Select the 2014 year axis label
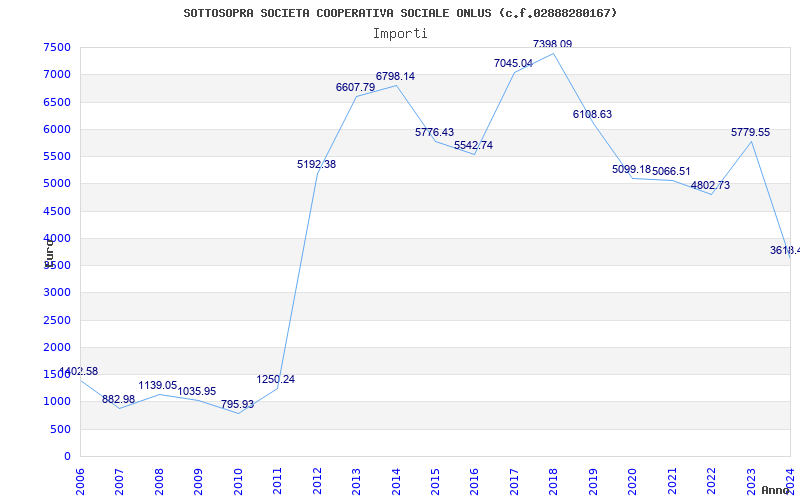800x500 pixels. pyautogui.click(x=396, y=483)
